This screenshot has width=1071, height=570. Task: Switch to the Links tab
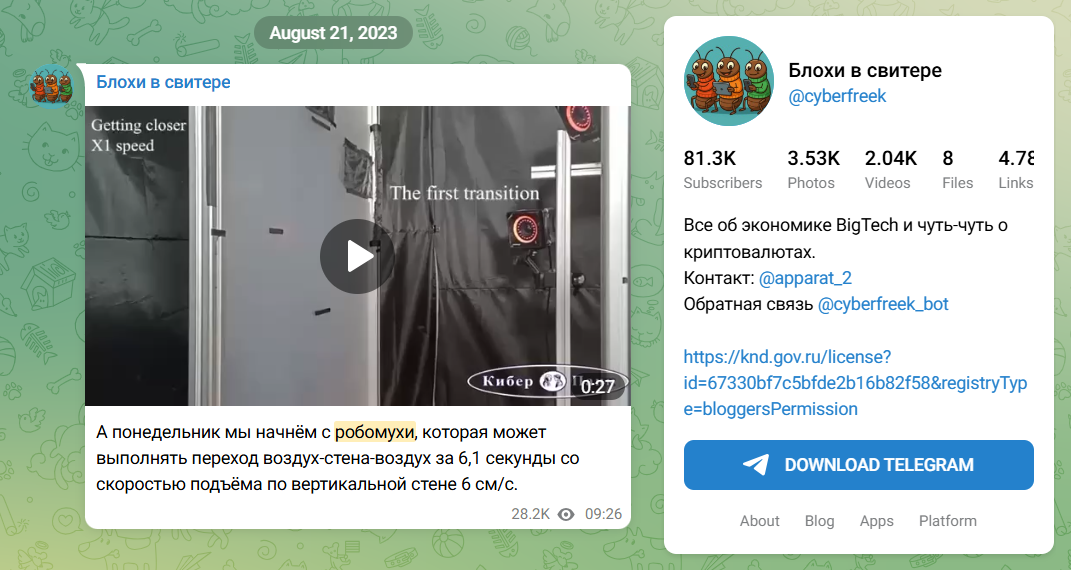click(1016, 169)
